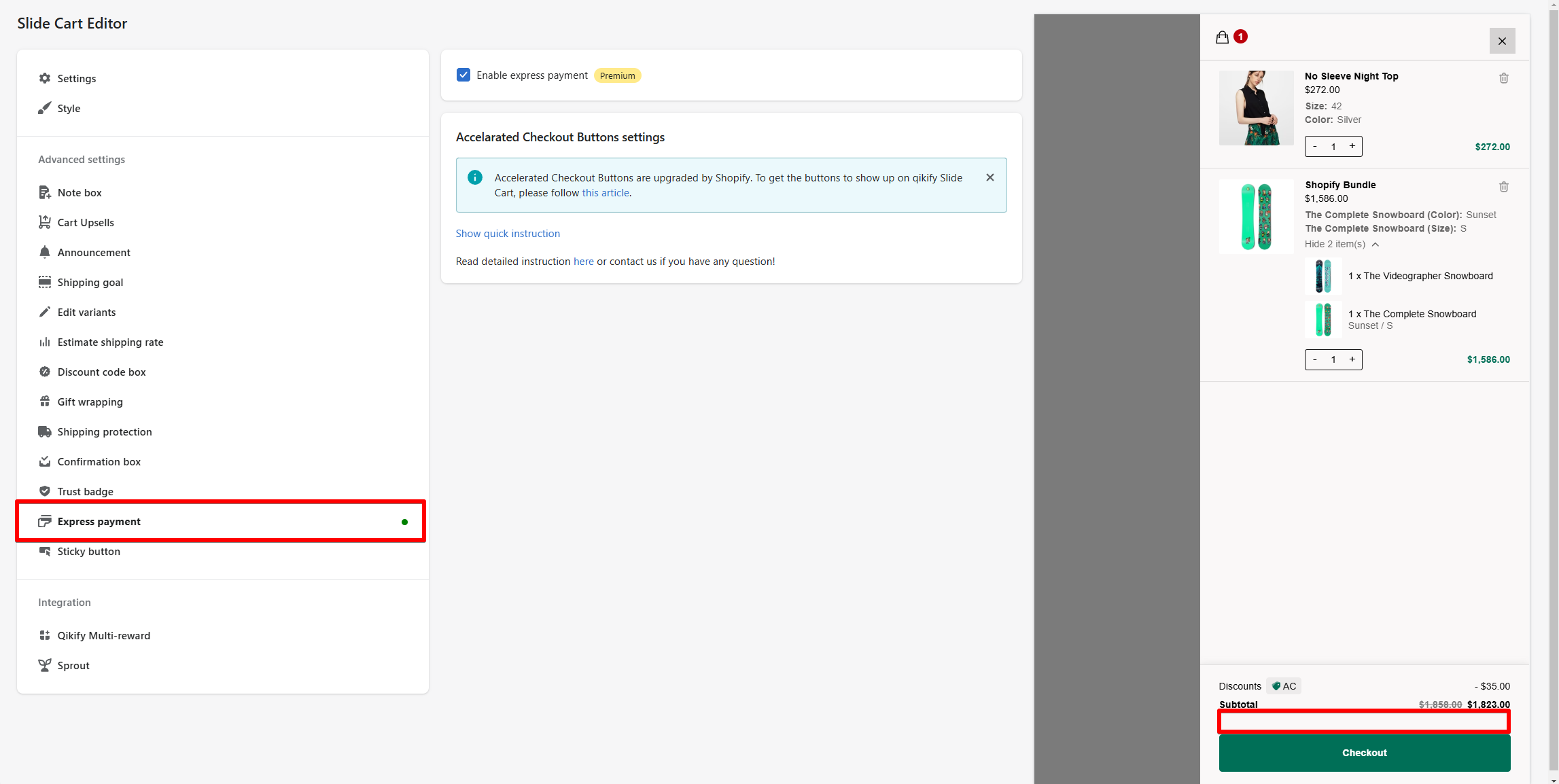Image resolution: width=1559 pixels, height=784 pixels.
Task: Click the Style paintbrush icon
Action: tap(45, 108)
